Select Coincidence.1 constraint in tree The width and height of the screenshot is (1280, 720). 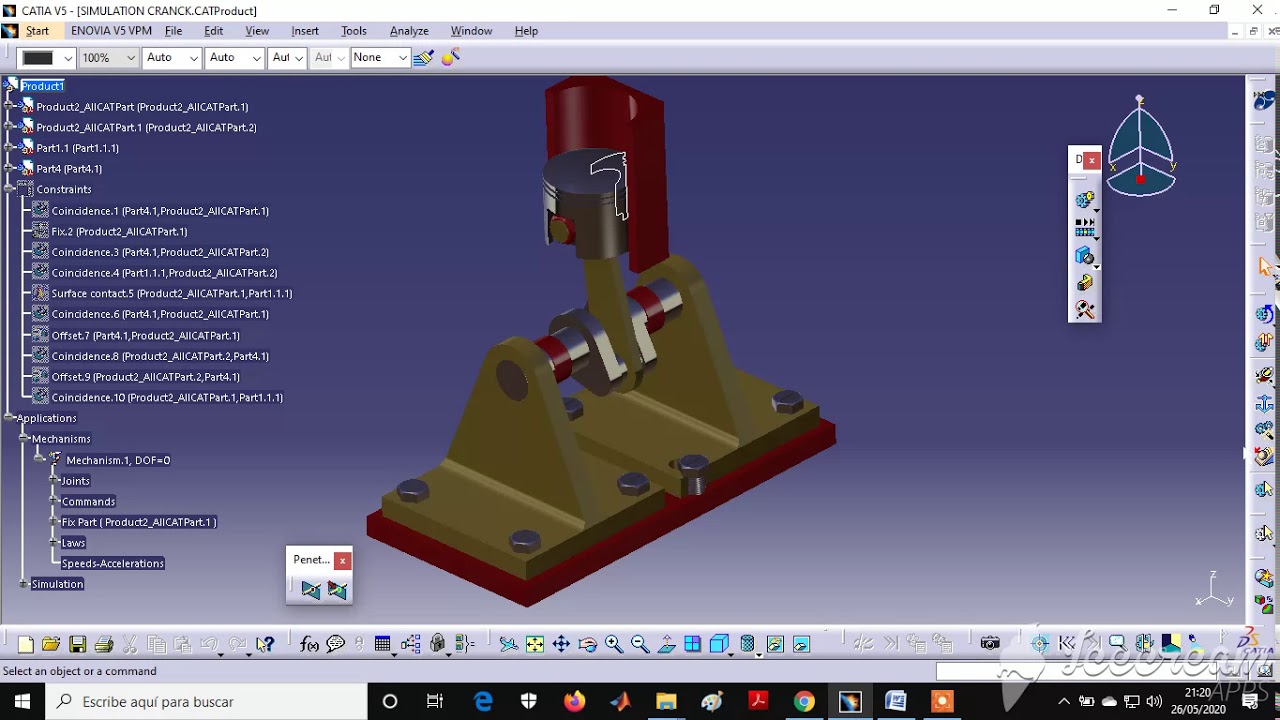pos(160,211)
